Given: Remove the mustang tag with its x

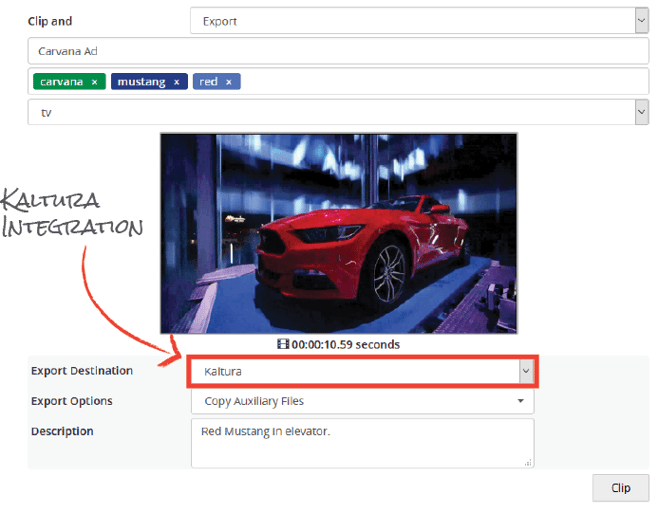Looking at the screenshot, I should [176, 82].
